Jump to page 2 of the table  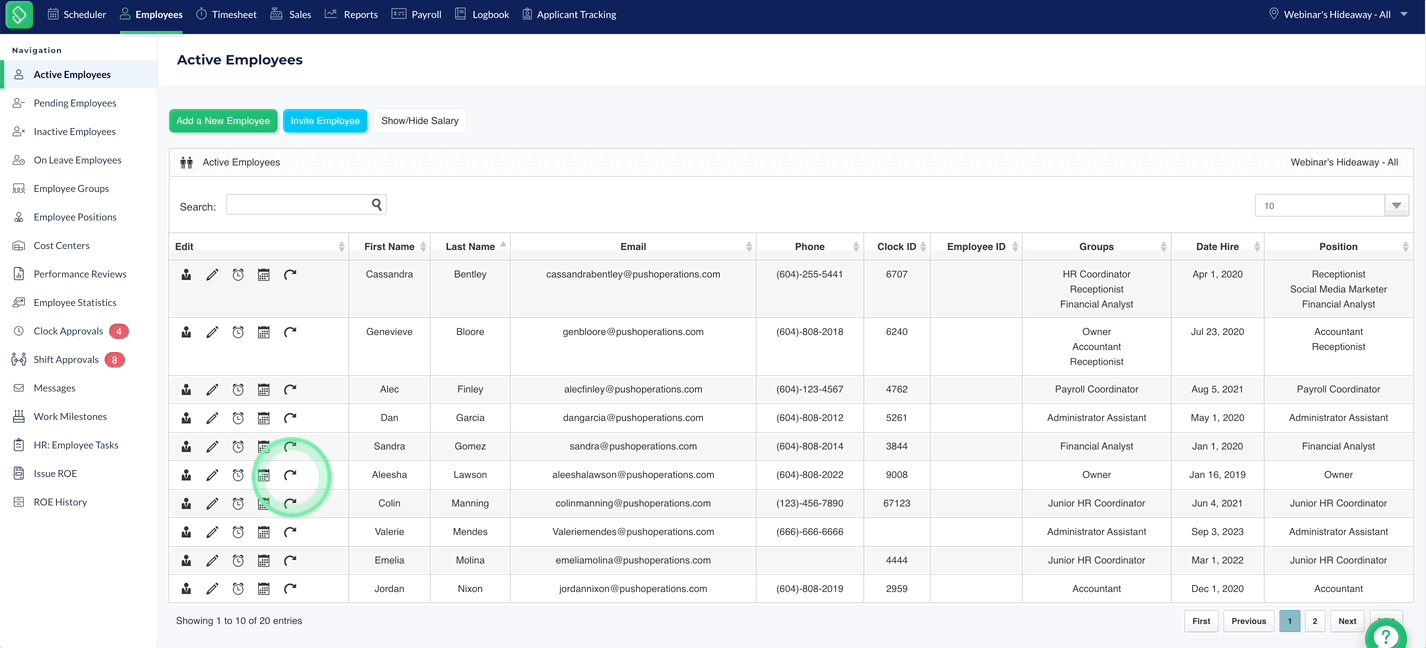point(1314,621)
